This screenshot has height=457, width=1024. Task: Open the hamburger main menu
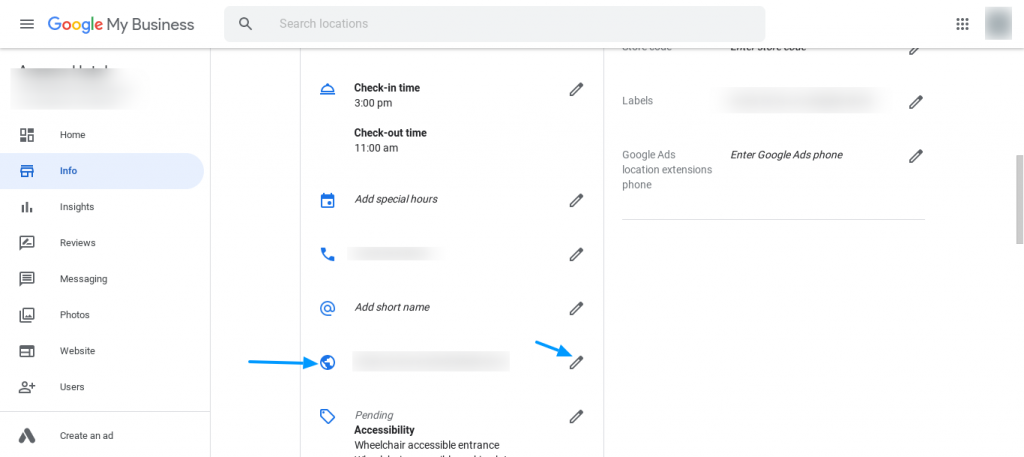coord(27,24)
